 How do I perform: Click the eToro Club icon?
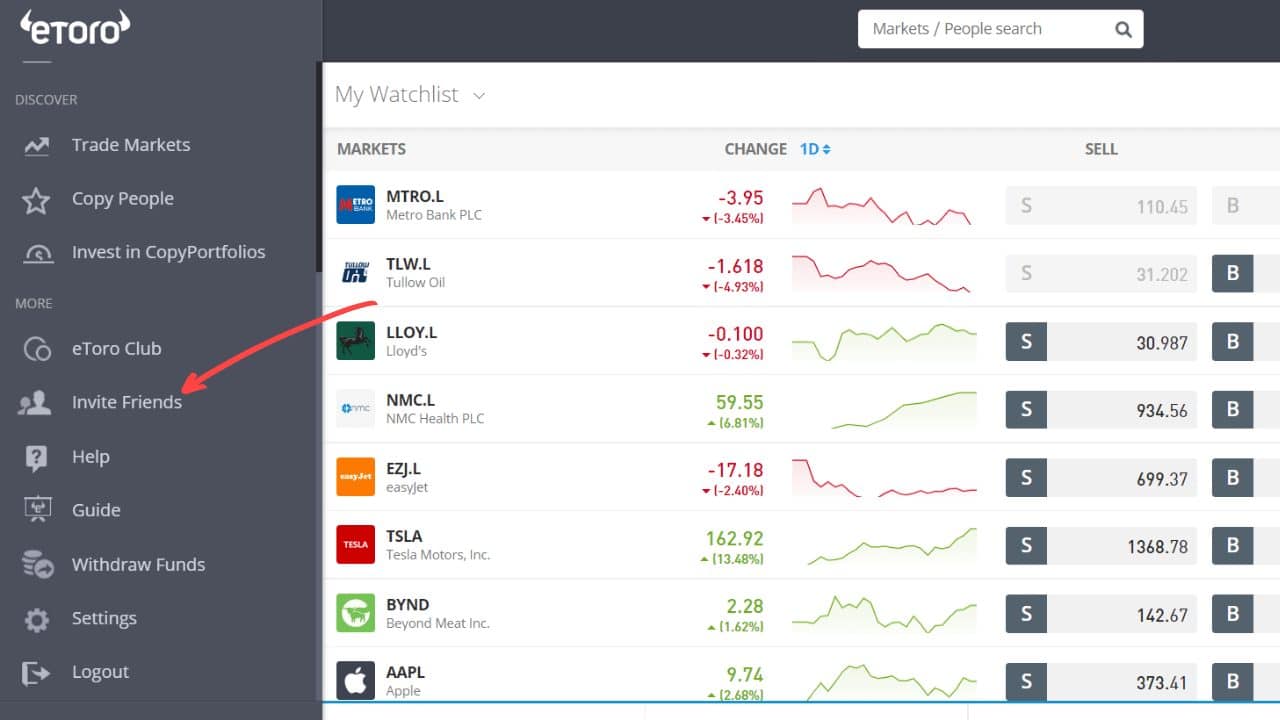[36, 348]
